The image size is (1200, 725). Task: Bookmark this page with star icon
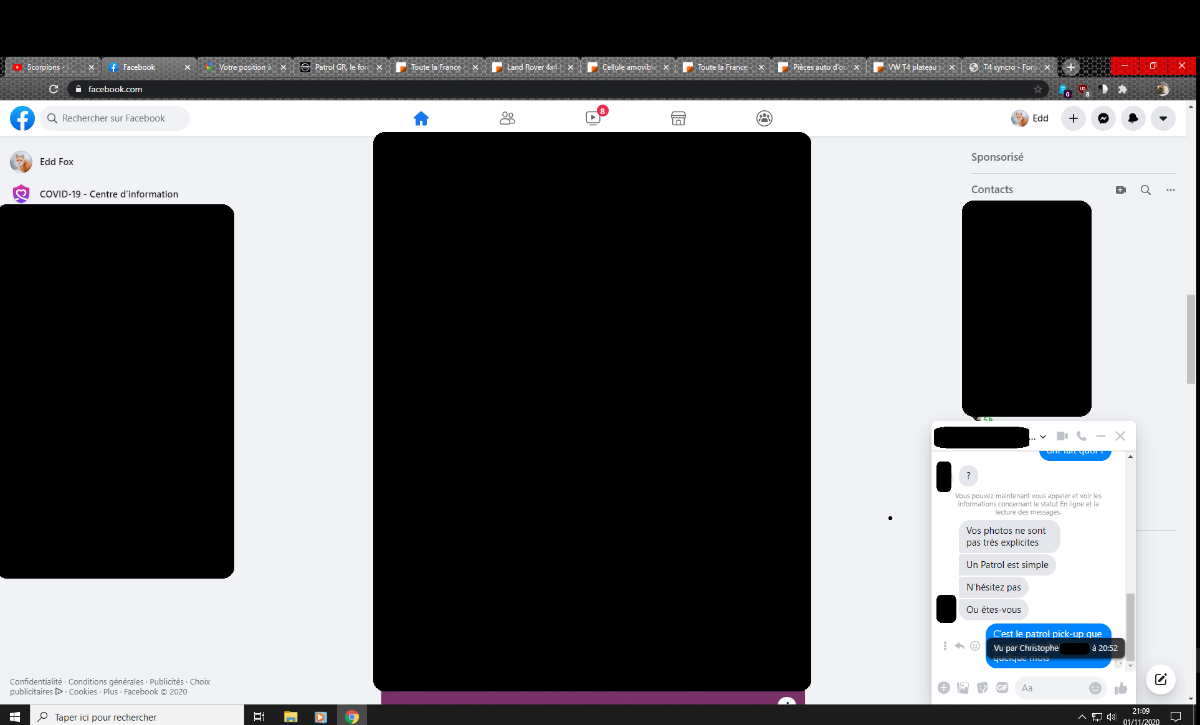pos(1038,89)
